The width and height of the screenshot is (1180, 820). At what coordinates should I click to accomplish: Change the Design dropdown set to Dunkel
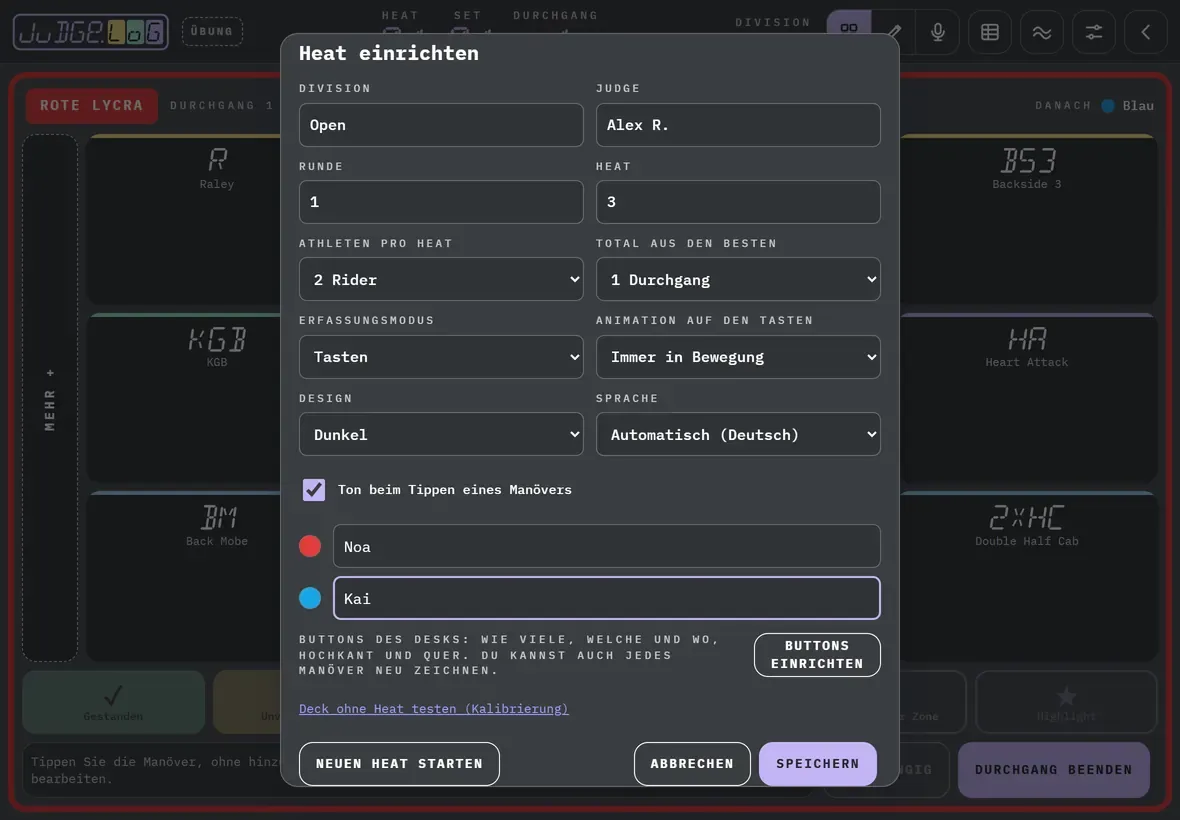441,434
